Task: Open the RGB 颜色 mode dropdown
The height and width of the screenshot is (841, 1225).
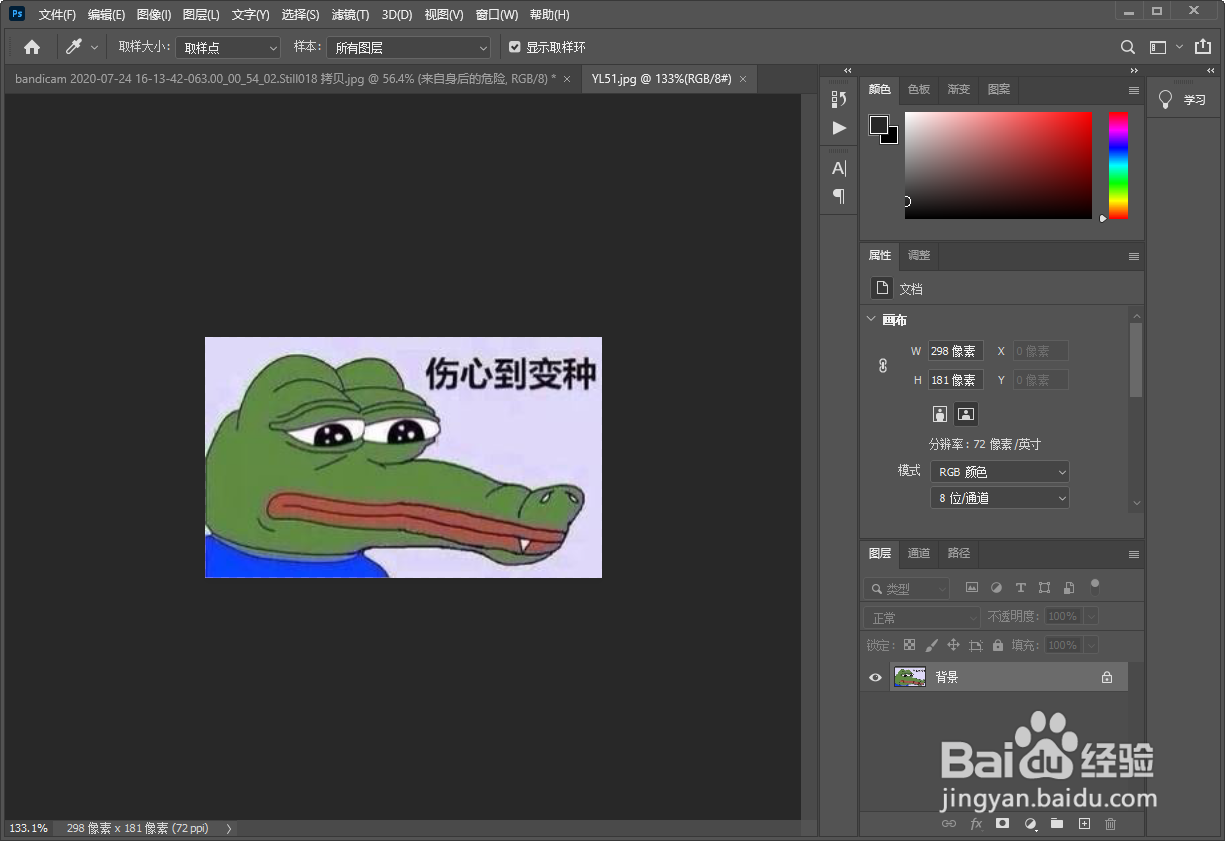Action: [1000, 471]
